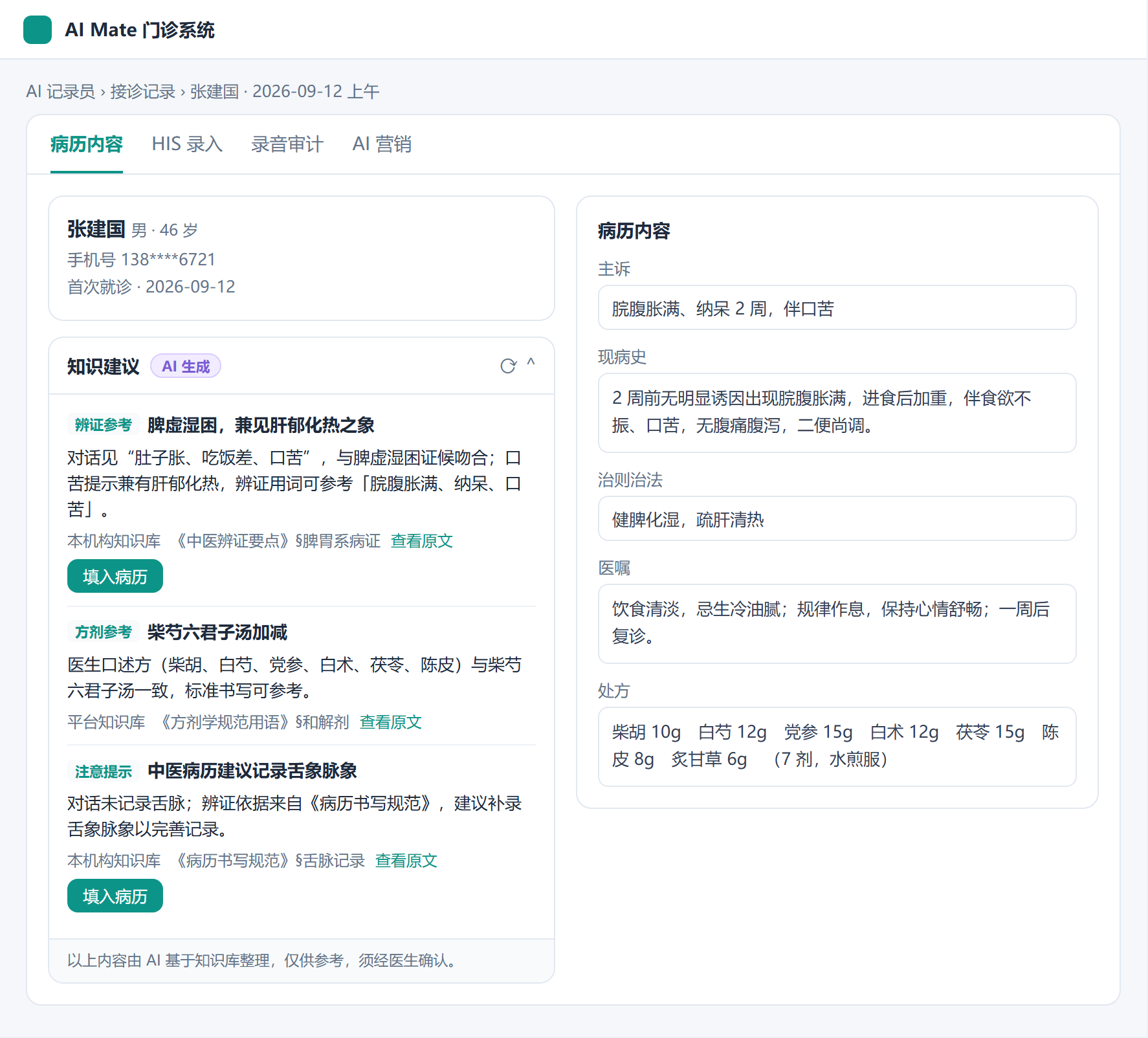The height and width of the screenshot is (1038, 1148).
Task: Switch to the 病历内容 tab
Action: click(87, 144)
